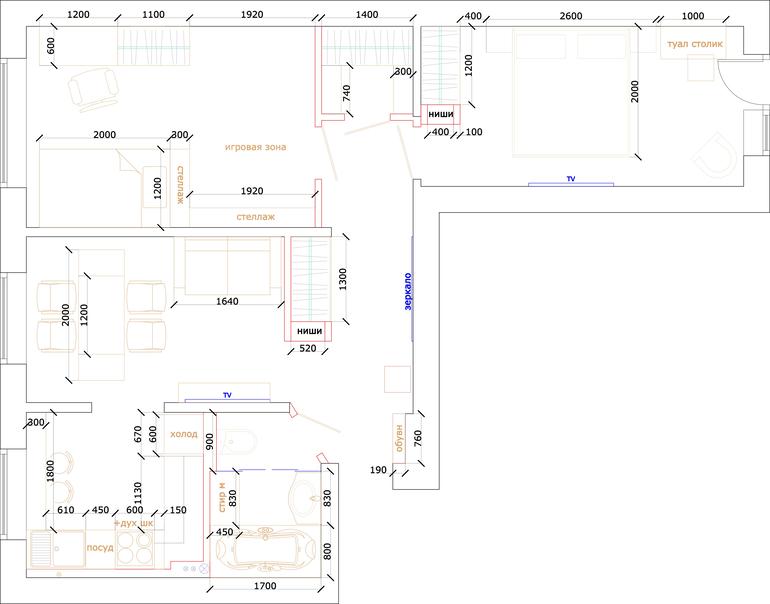
Task: Click the living room sofa above 1640
Action: point(228,267)
